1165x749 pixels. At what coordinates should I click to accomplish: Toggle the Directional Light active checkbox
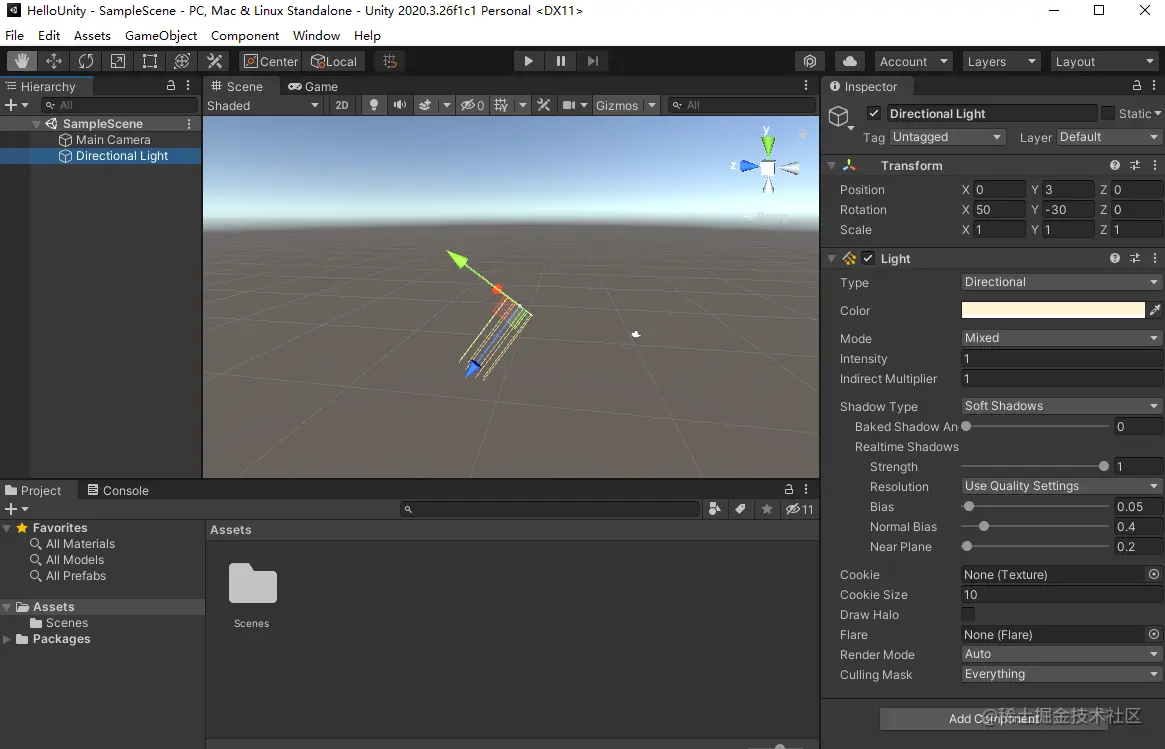tap(874, 113)
